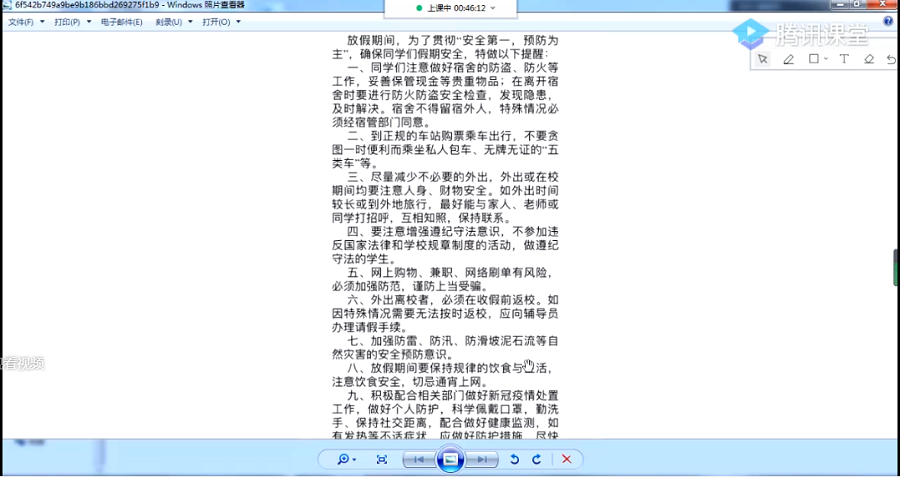Select the text T annotation tool
The image size is (900, 477).
pos(843,59)
